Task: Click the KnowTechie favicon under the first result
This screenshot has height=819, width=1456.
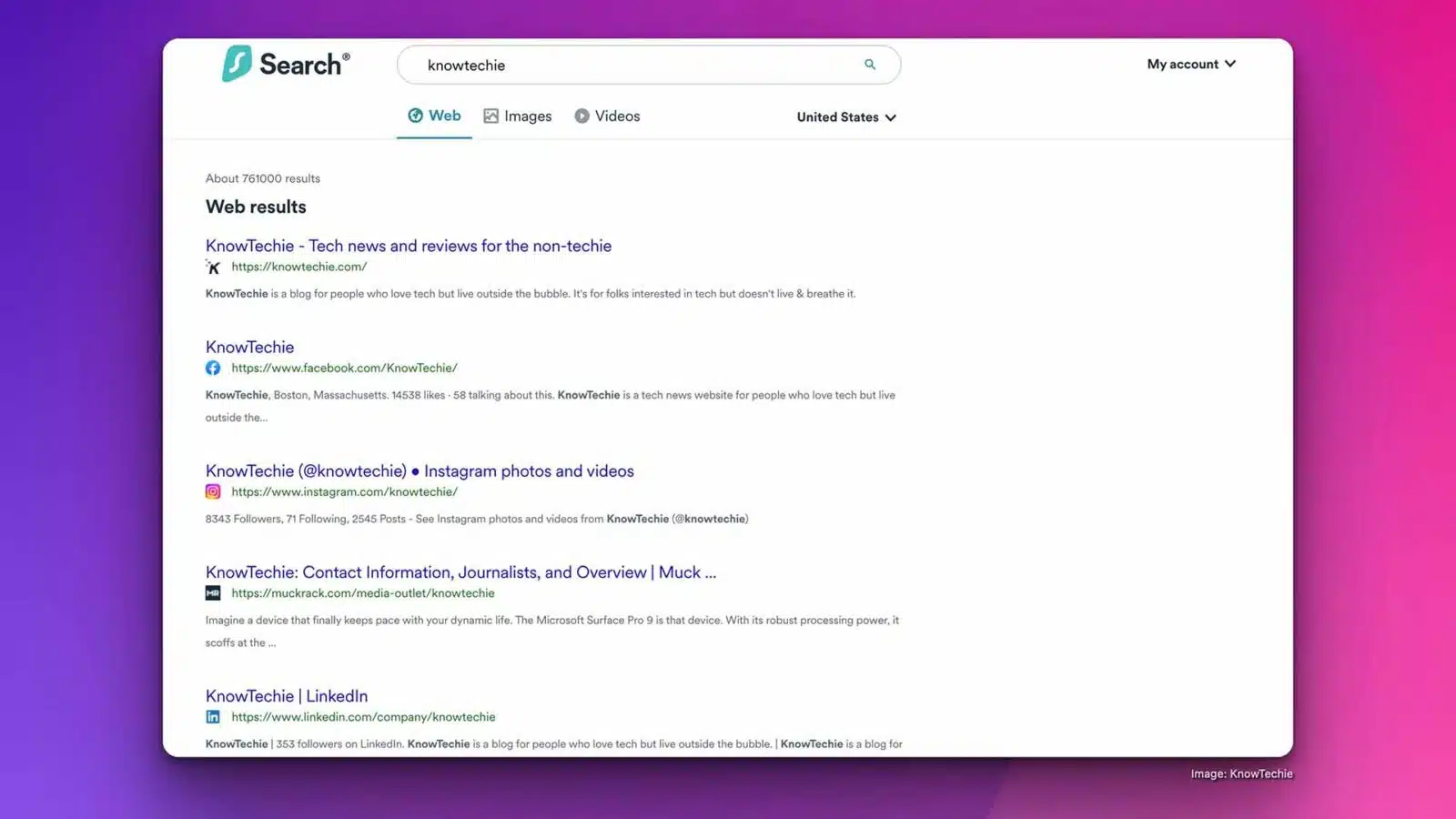Action: [213, 267]
